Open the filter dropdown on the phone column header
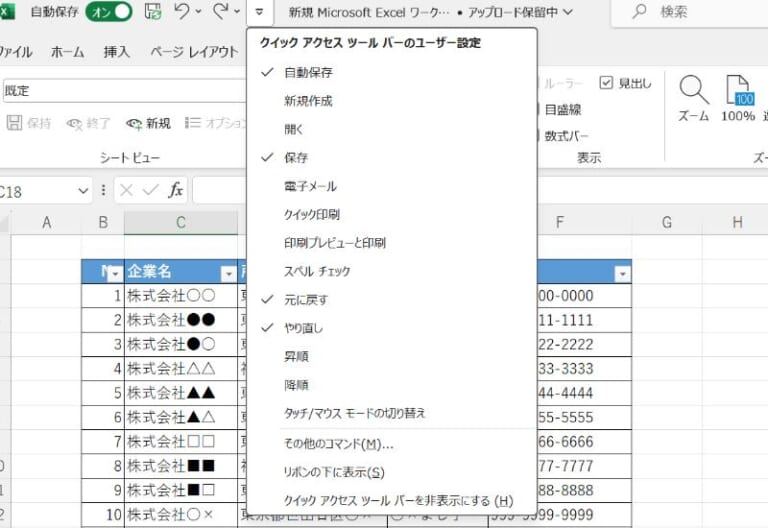This screenshot has width=768, height=528. coord(623,274)
